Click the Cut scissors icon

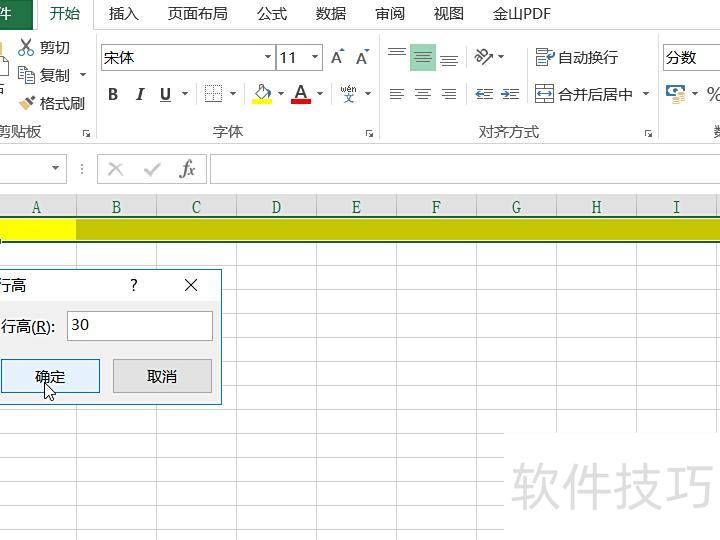[x=26, y=47]
